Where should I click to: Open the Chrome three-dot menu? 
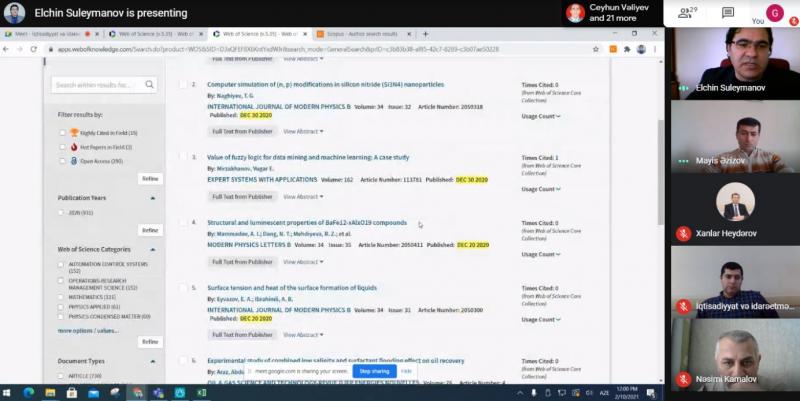click(655, 49)
